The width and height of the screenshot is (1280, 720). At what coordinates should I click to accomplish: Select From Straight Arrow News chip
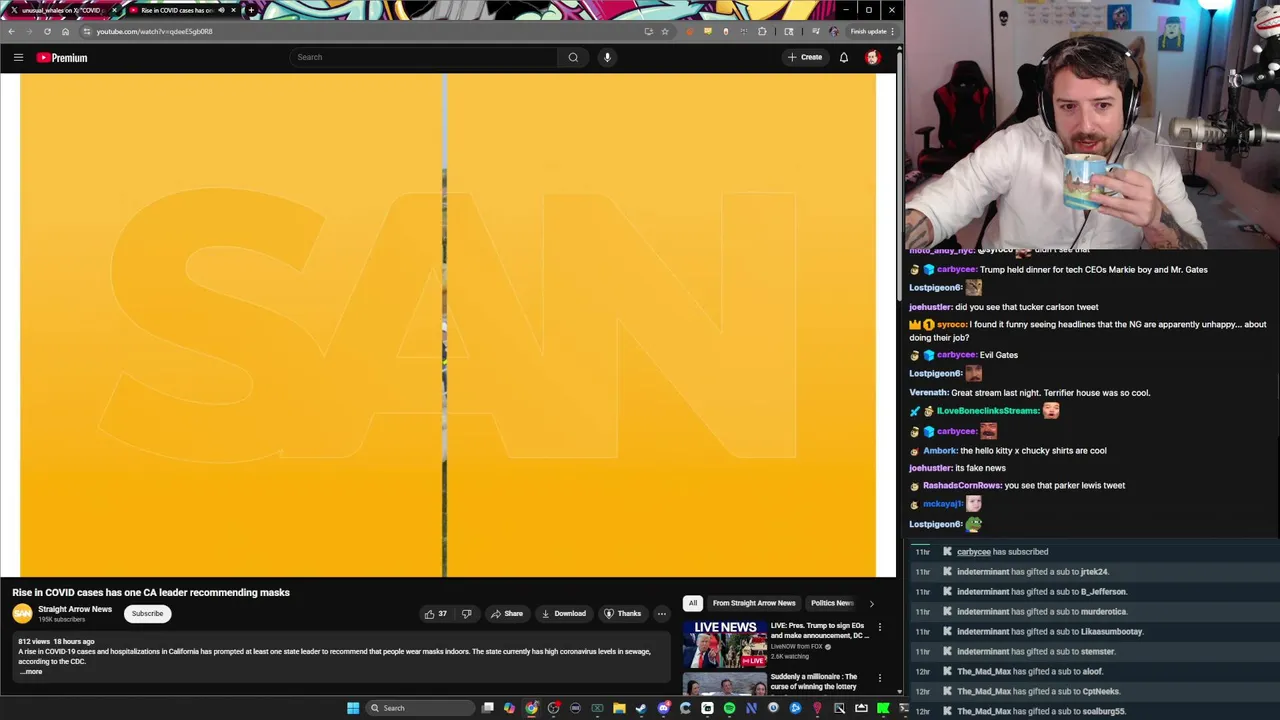tap(754, 603)
